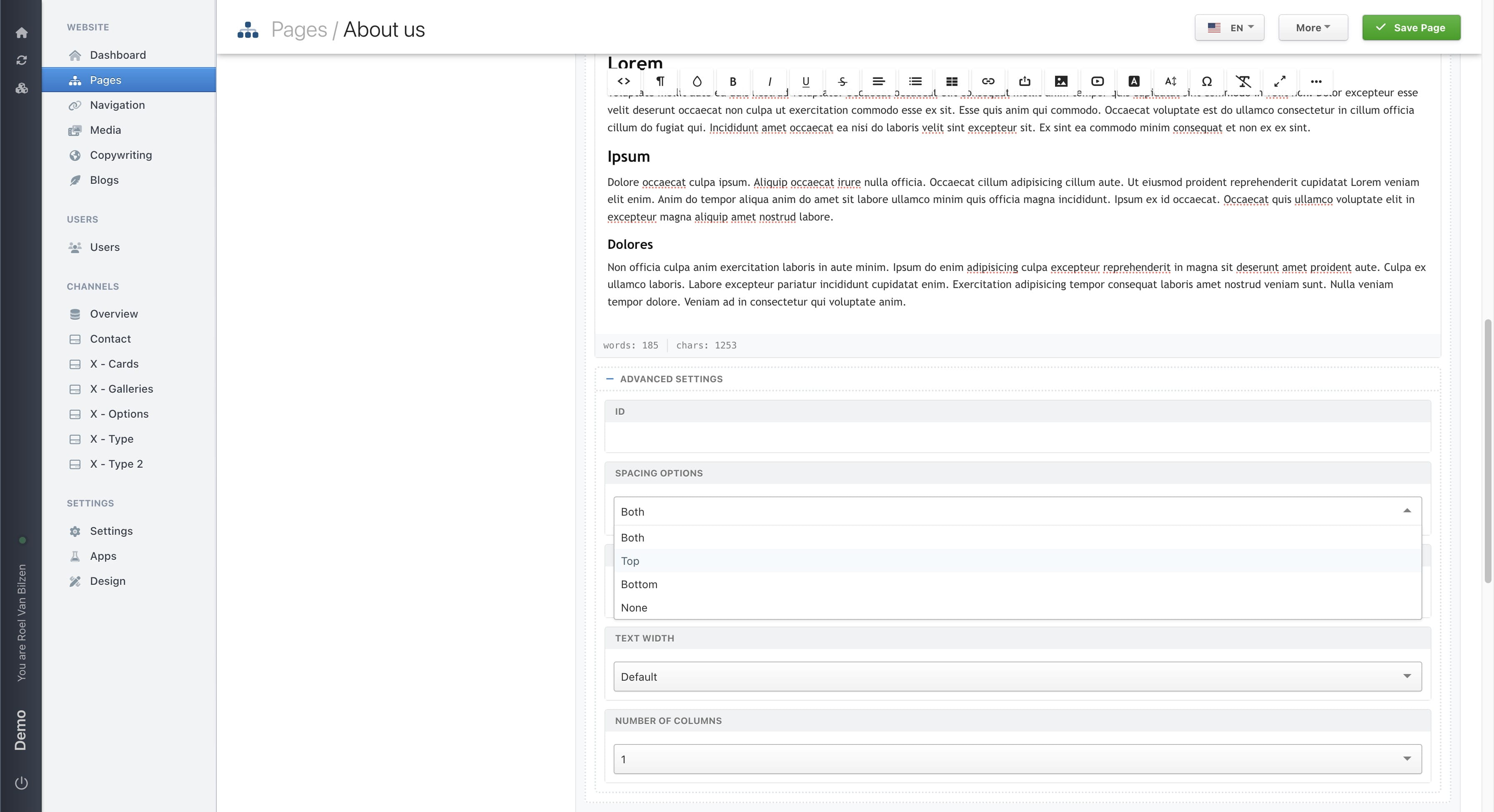The width and height of the screenshot is (1494, 812).
Task: Open text color droplet picker
Action: point(697,81)
